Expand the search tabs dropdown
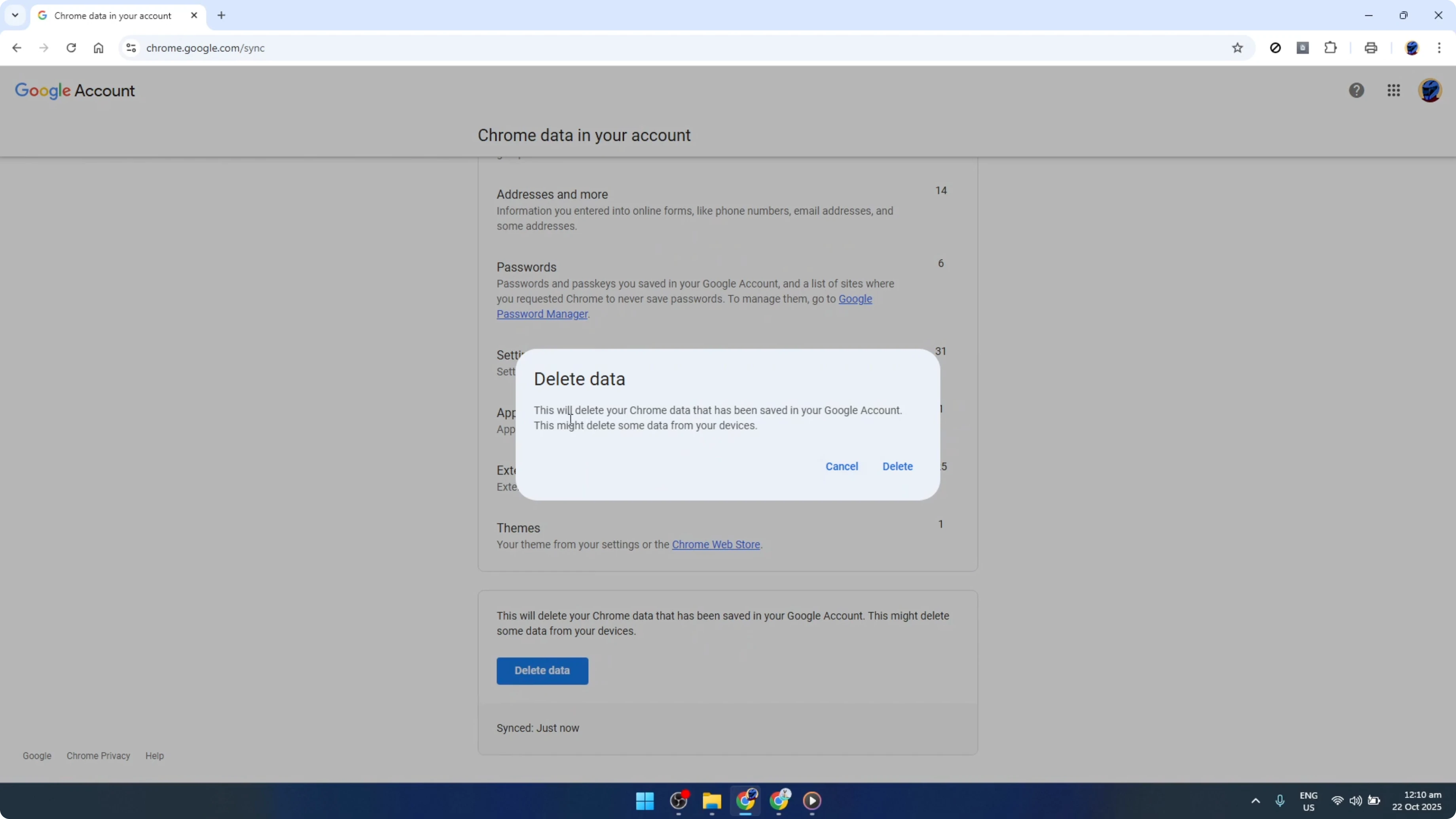 click(x=15, y=15)
